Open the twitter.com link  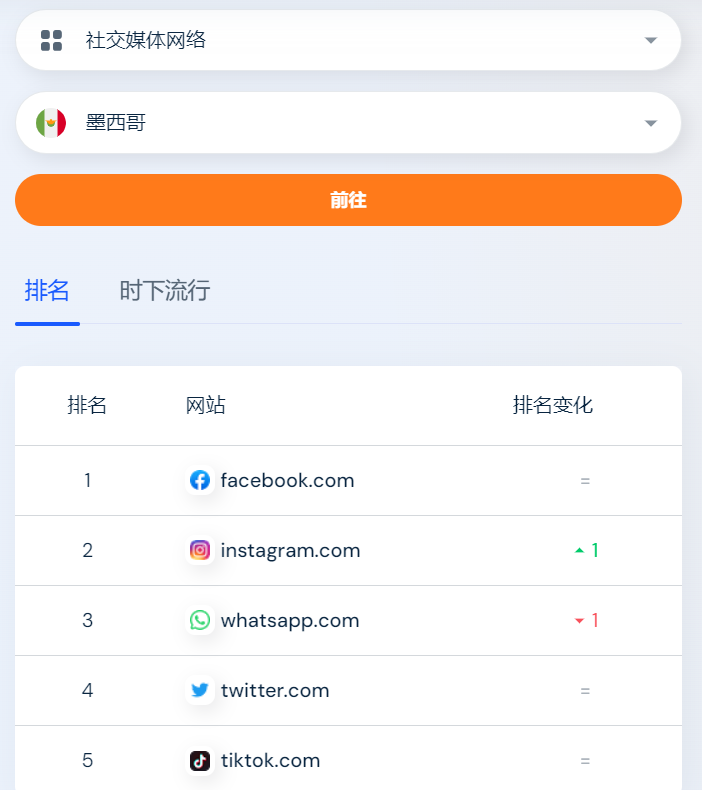(275, 691)
